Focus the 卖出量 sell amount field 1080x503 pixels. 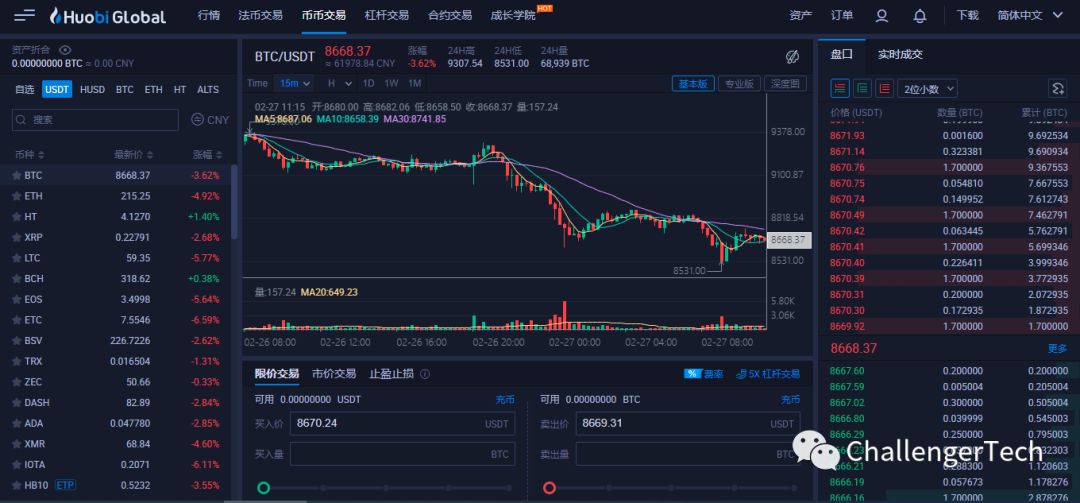point(688,454)
